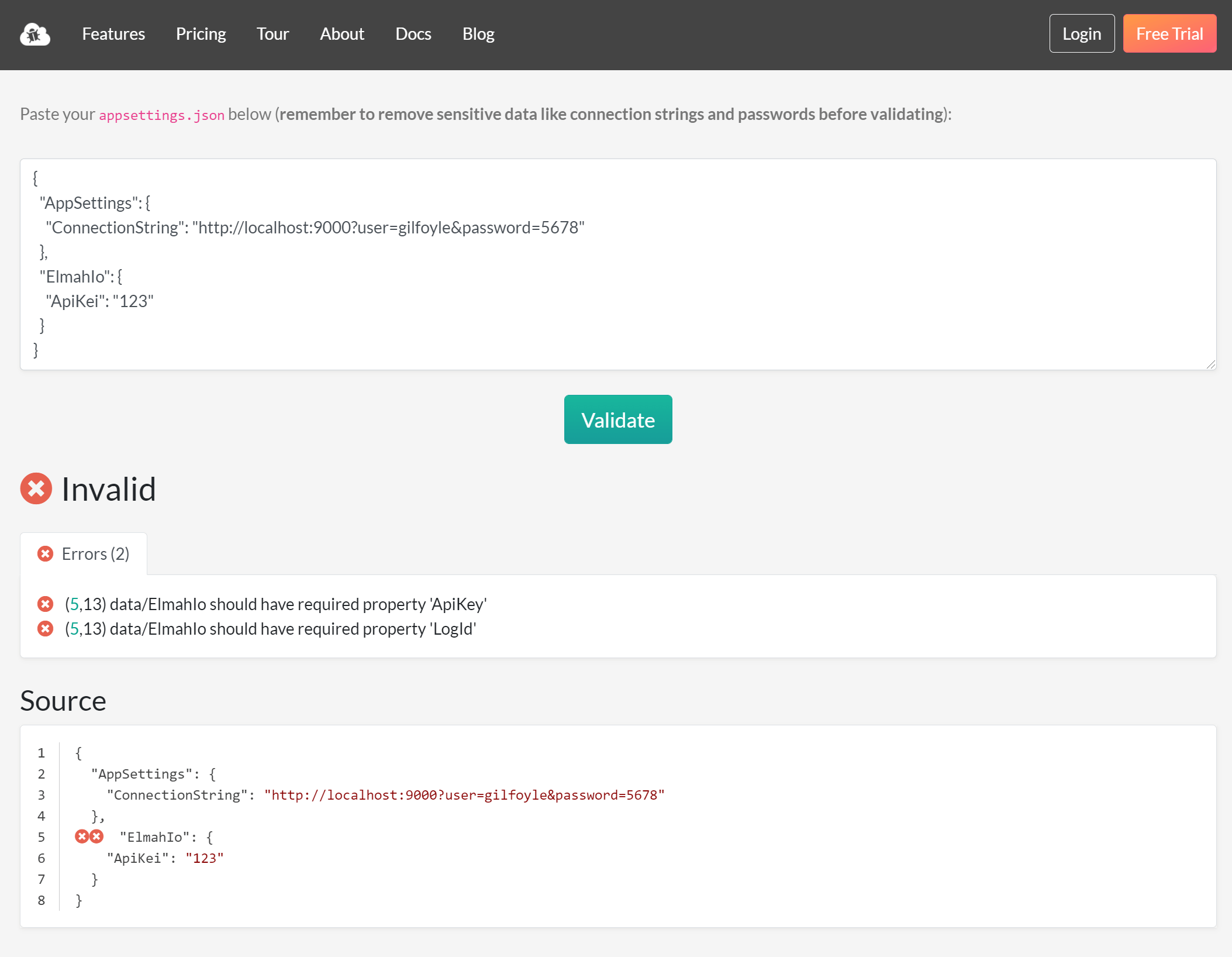Image resolution: width=1232 pixels, height=957 pixels.
Task: Open the Tour page
Action: pos(272,34)
